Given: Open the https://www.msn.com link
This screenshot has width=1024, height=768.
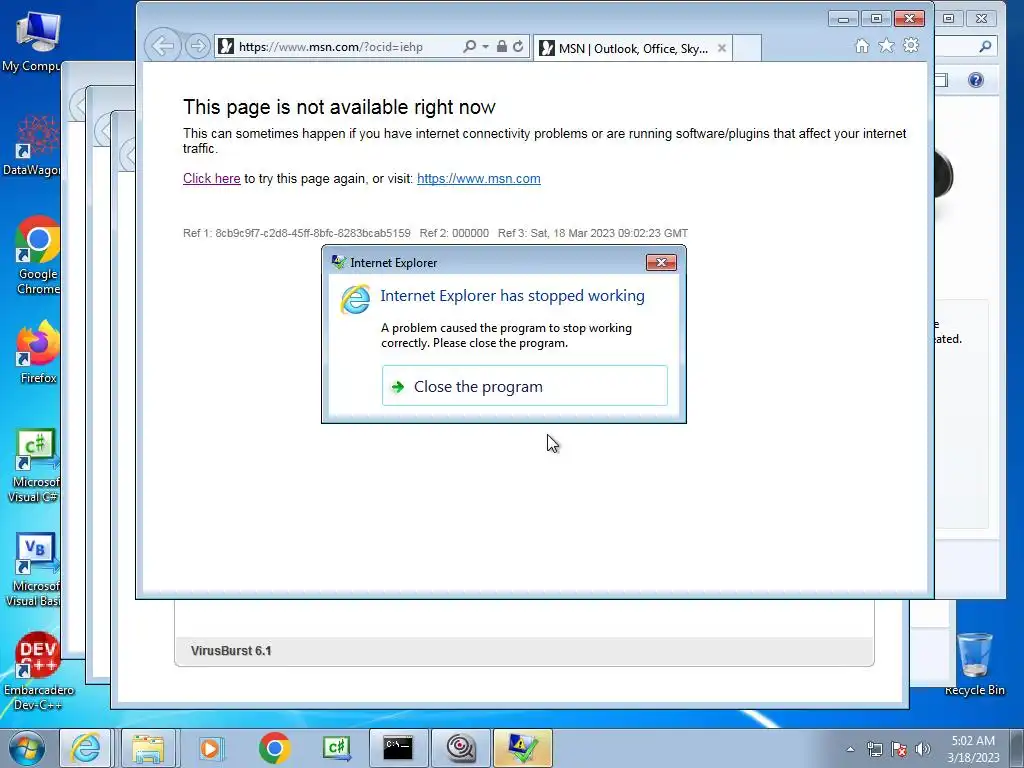Looking at the screenshot, I should (479, 178).
